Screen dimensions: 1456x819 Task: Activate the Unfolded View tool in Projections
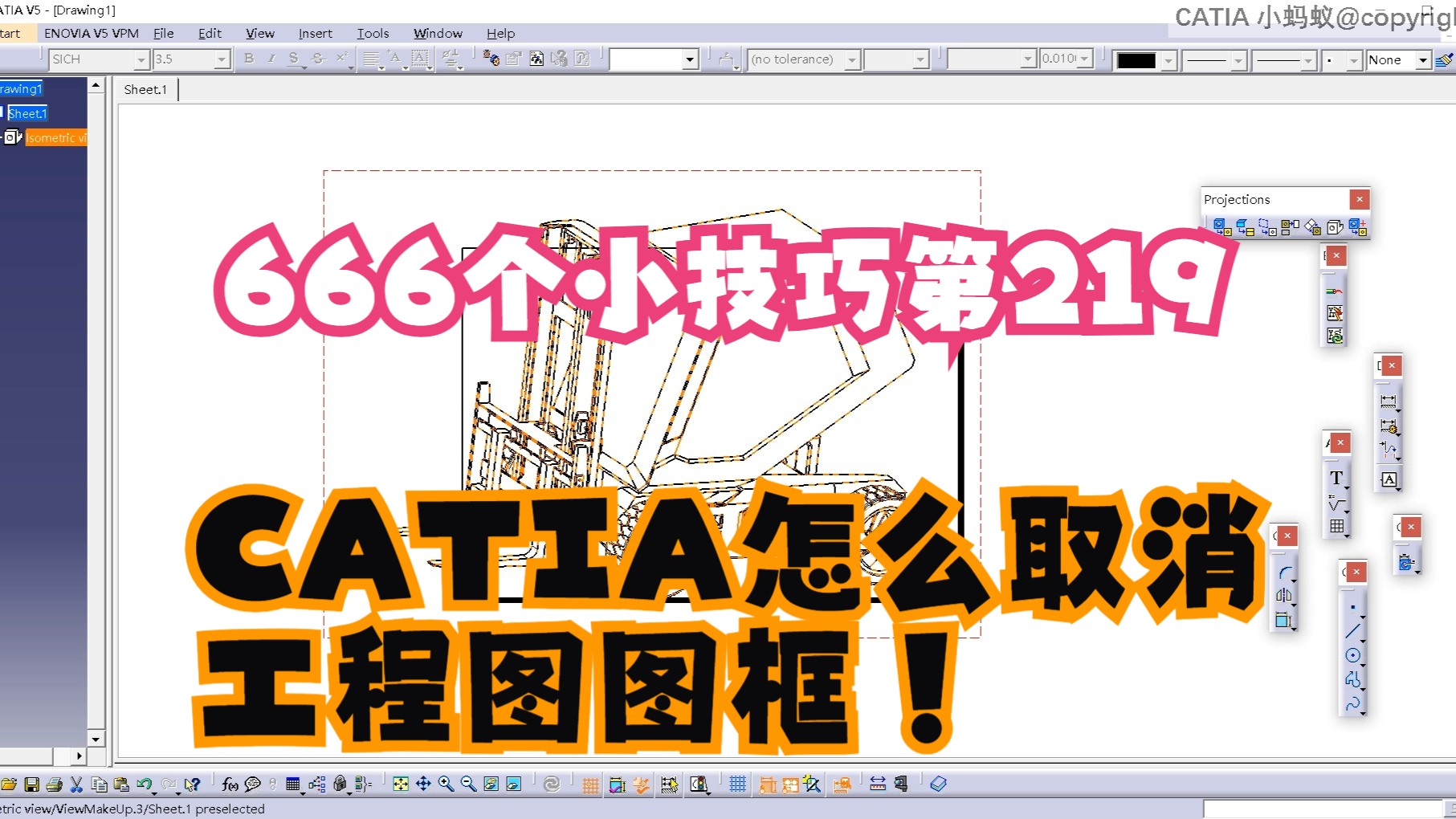click(1245, 229)
